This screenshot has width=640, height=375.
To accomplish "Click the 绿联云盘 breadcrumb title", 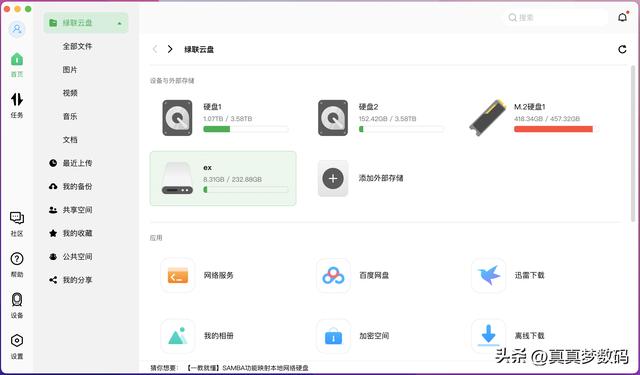I will pos(199,49).
